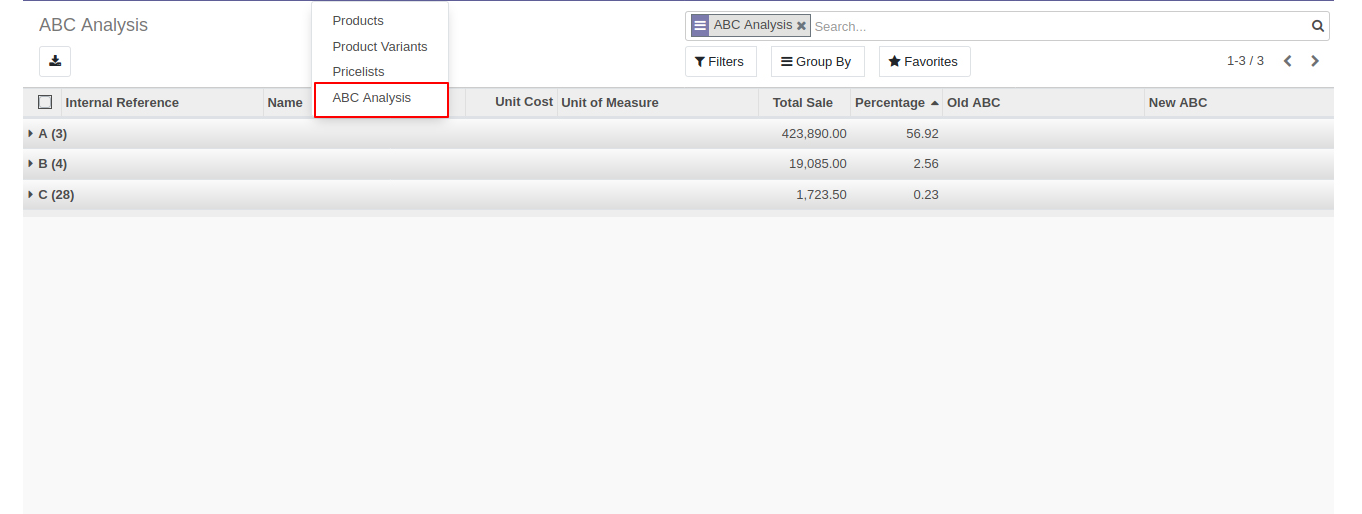The width and height of the screenshot is (1362, 514).
Task: Open the Favorites dropdown
Action: pyautogui.click(x=924, y=61)
